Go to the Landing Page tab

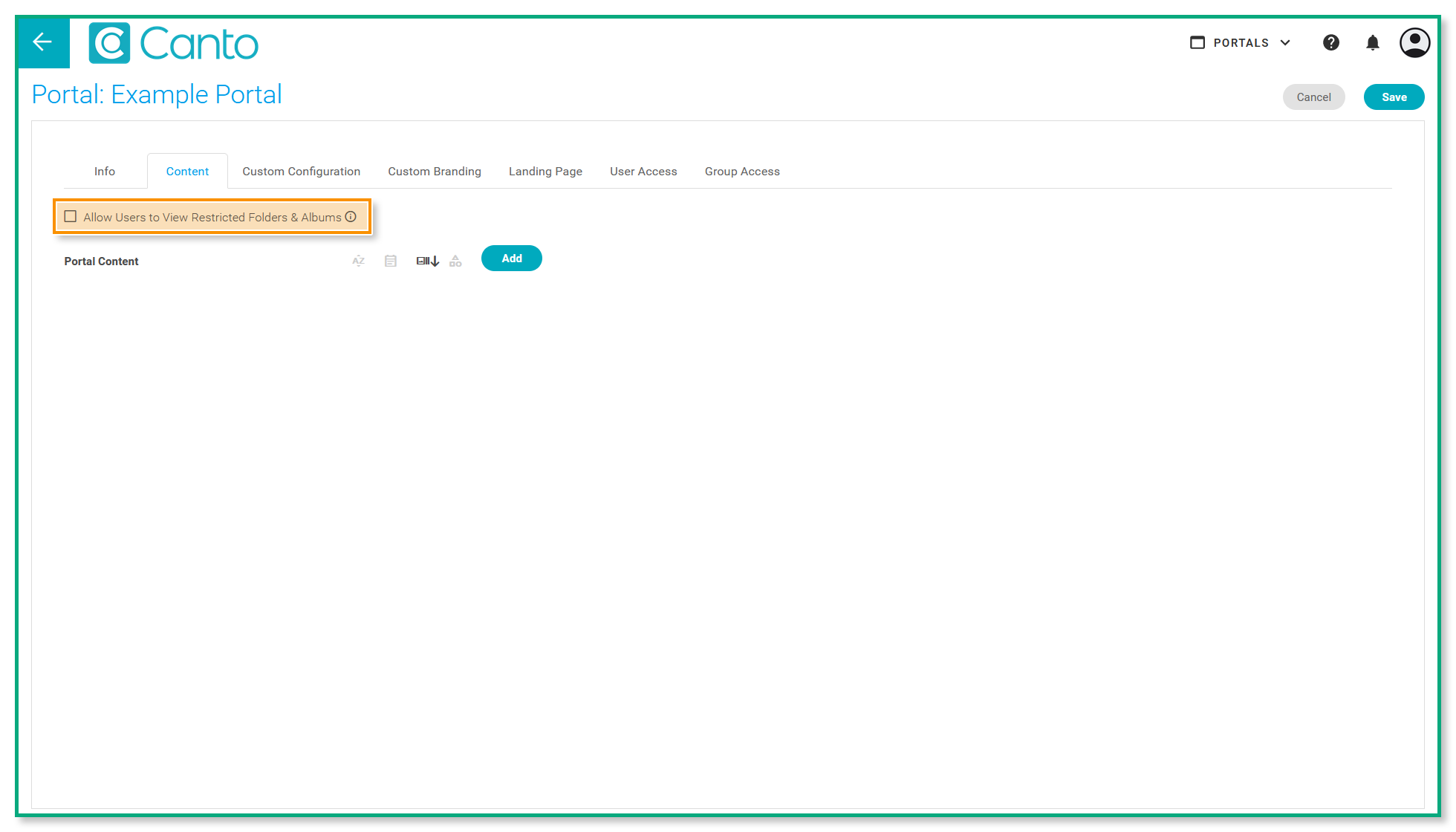click(545, 172)
